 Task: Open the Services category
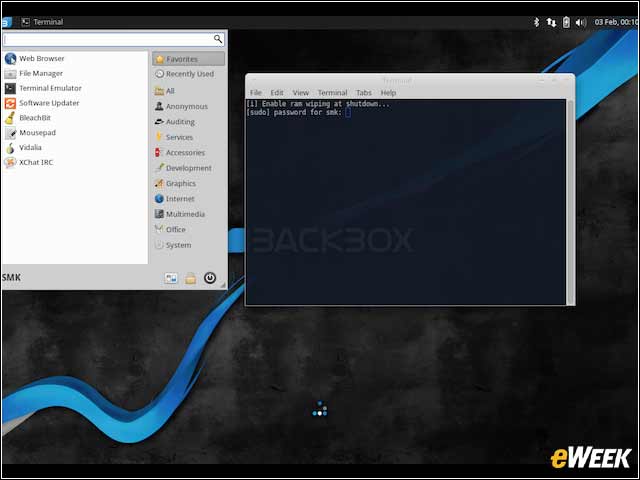tap(189, 137)
